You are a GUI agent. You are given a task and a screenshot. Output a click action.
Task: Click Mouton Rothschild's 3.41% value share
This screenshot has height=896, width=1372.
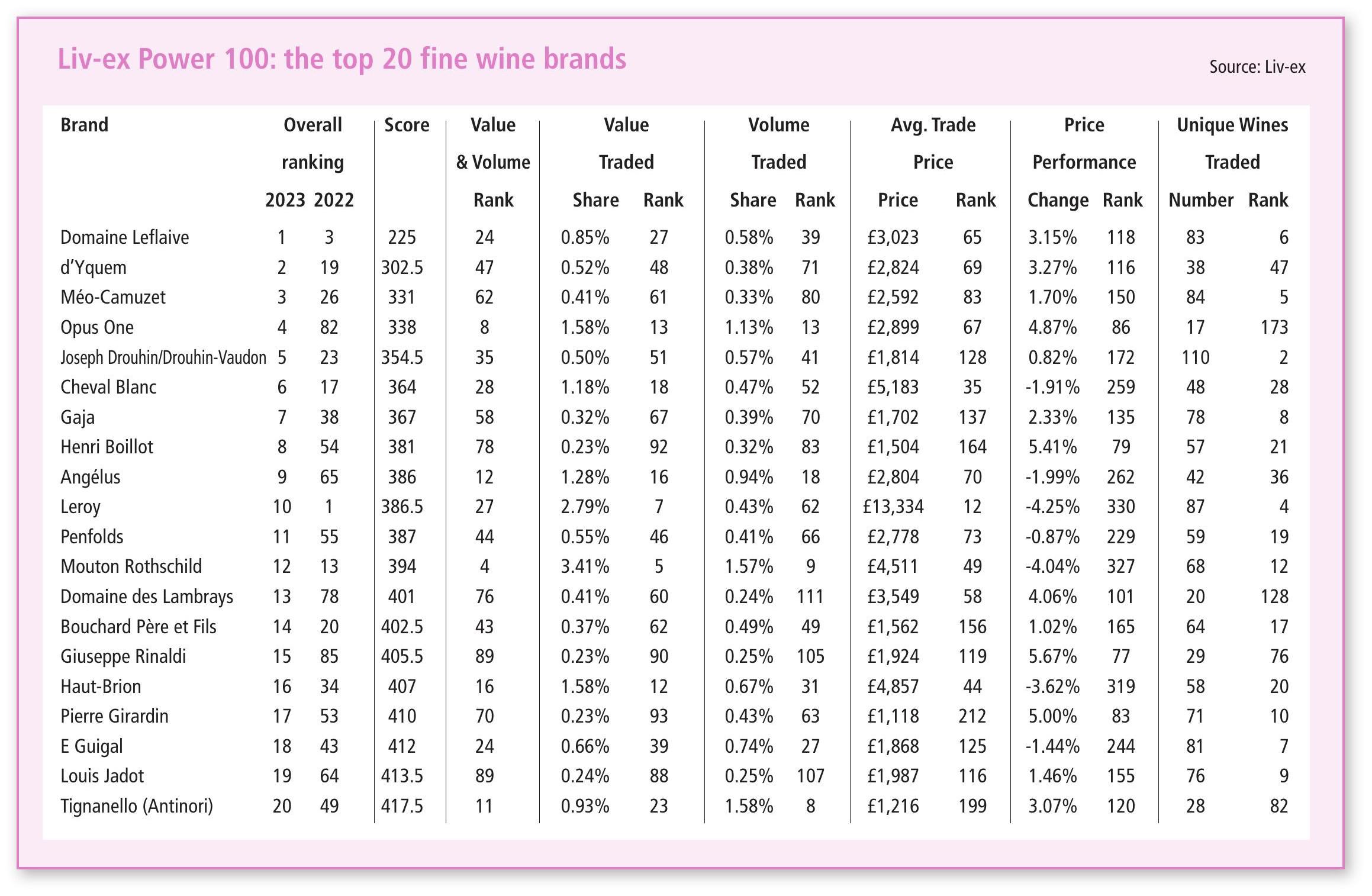tap(585, 566)
